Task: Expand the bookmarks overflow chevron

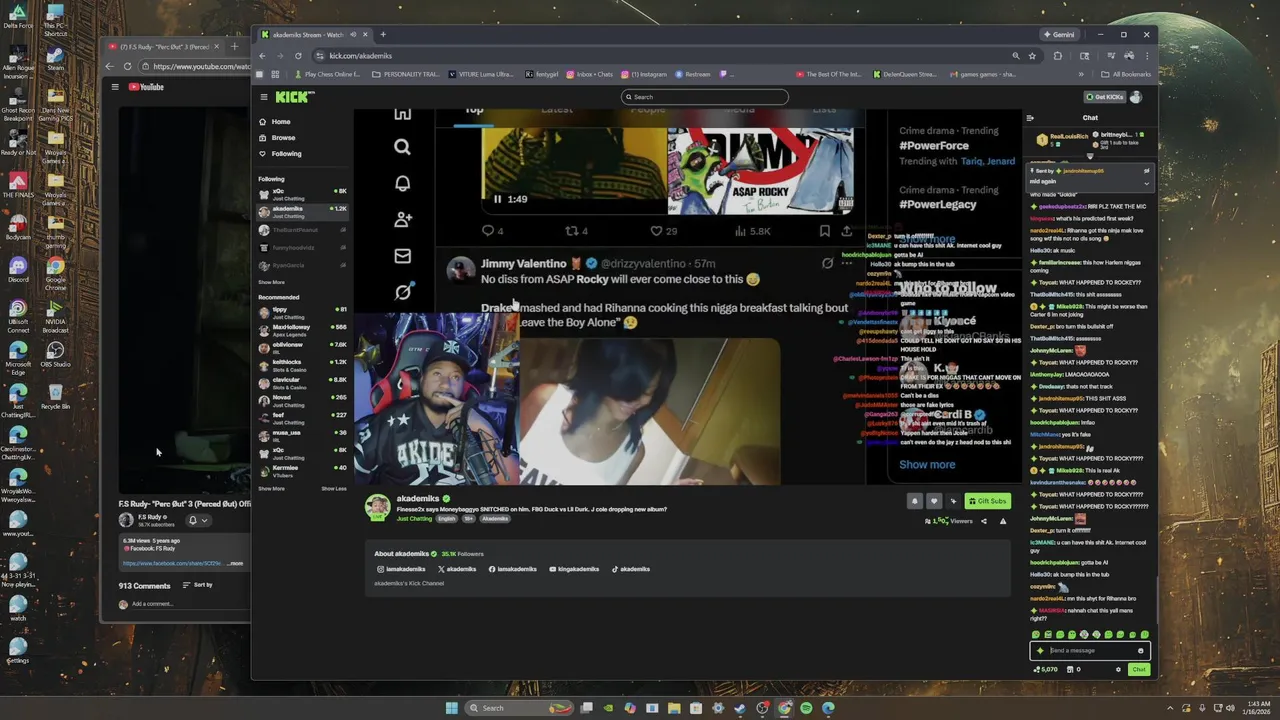Action: click(1081, 74)
